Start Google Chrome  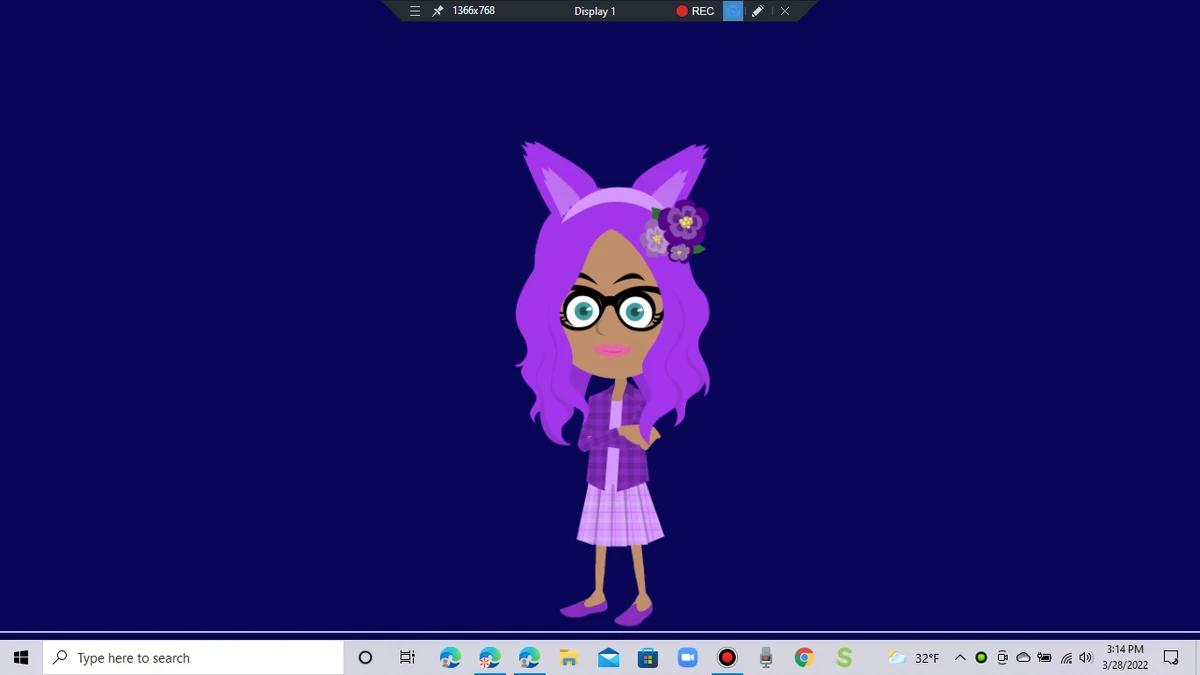click(x=804, y=658)
